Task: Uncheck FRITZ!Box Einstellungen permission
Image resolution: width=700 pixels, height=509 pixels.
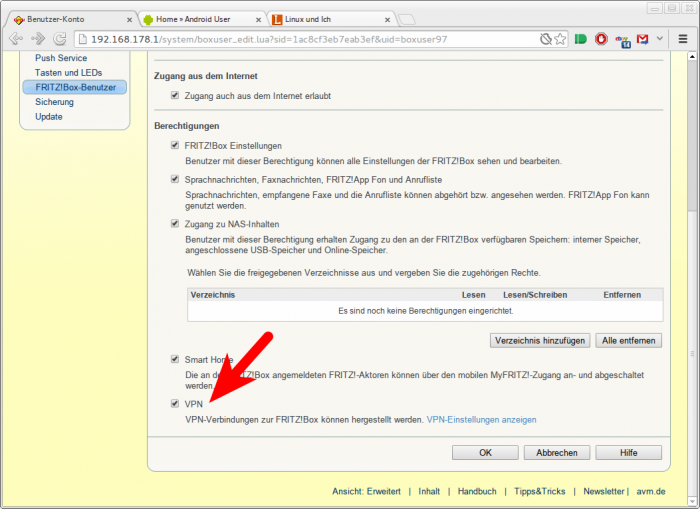Action: tap(175, 145)
